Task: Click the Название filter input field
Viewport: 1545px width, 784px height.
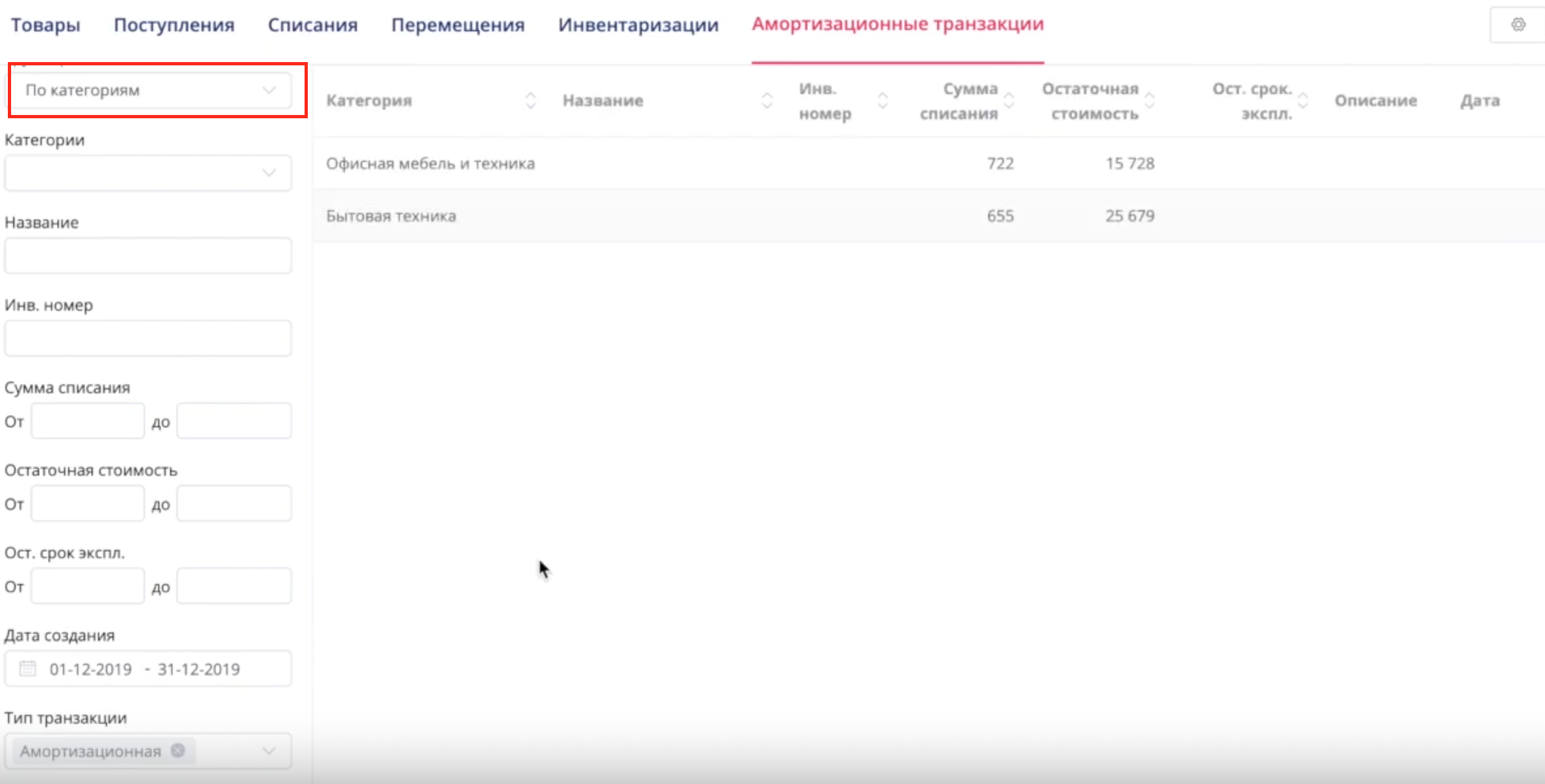Action: coord(148,255)
